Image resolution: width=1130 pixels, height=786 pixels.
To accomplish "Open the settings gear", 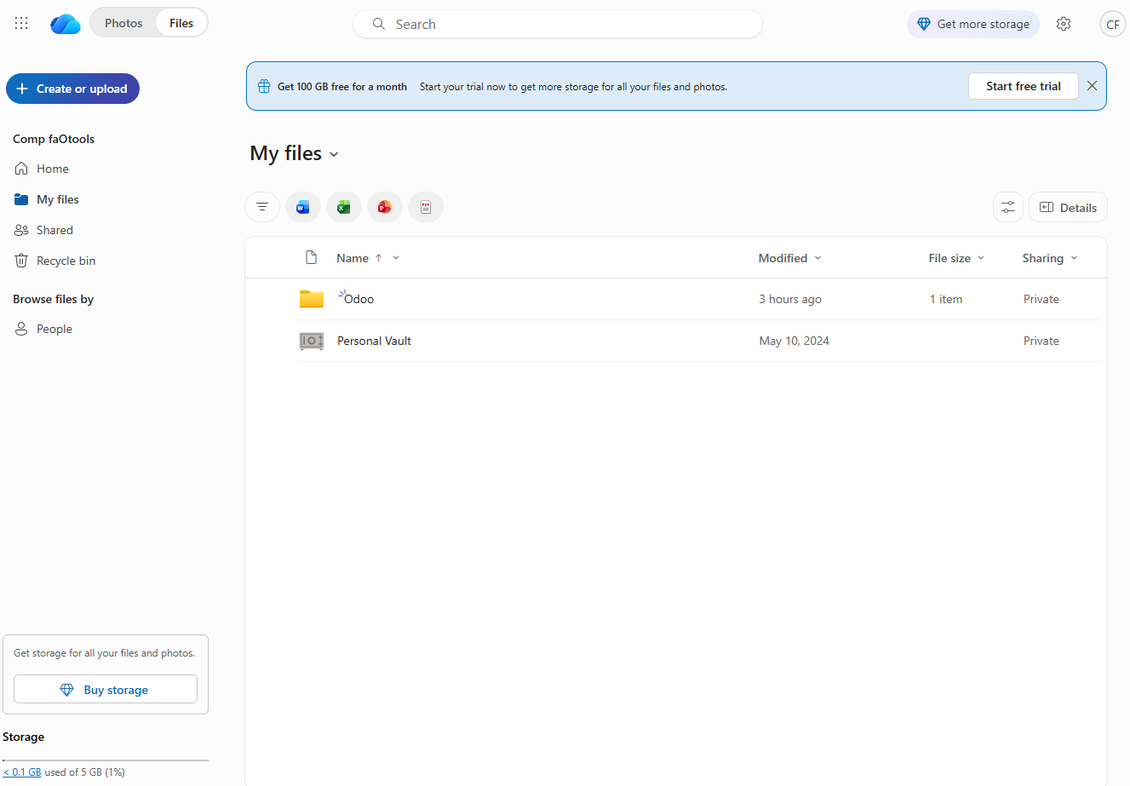I will click(1063, 24).
